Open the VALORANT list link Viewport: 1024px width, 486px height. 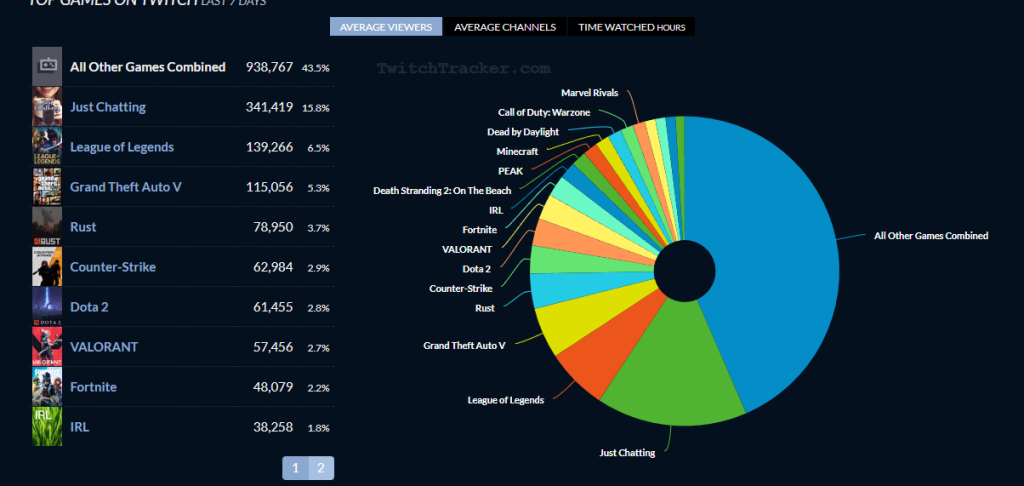104,347
